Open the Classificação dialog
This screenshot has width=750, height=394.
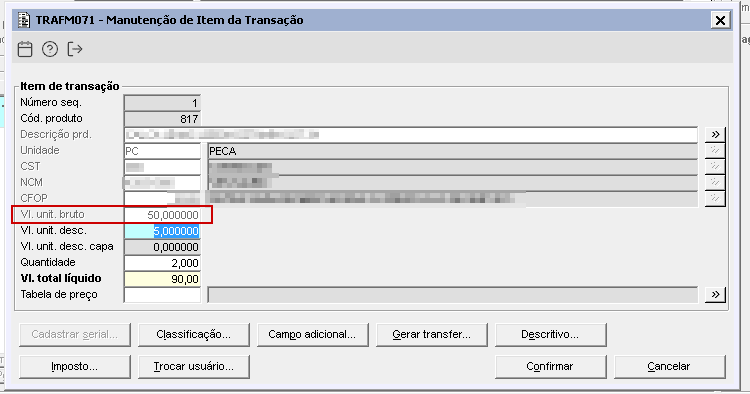point(194,335)
